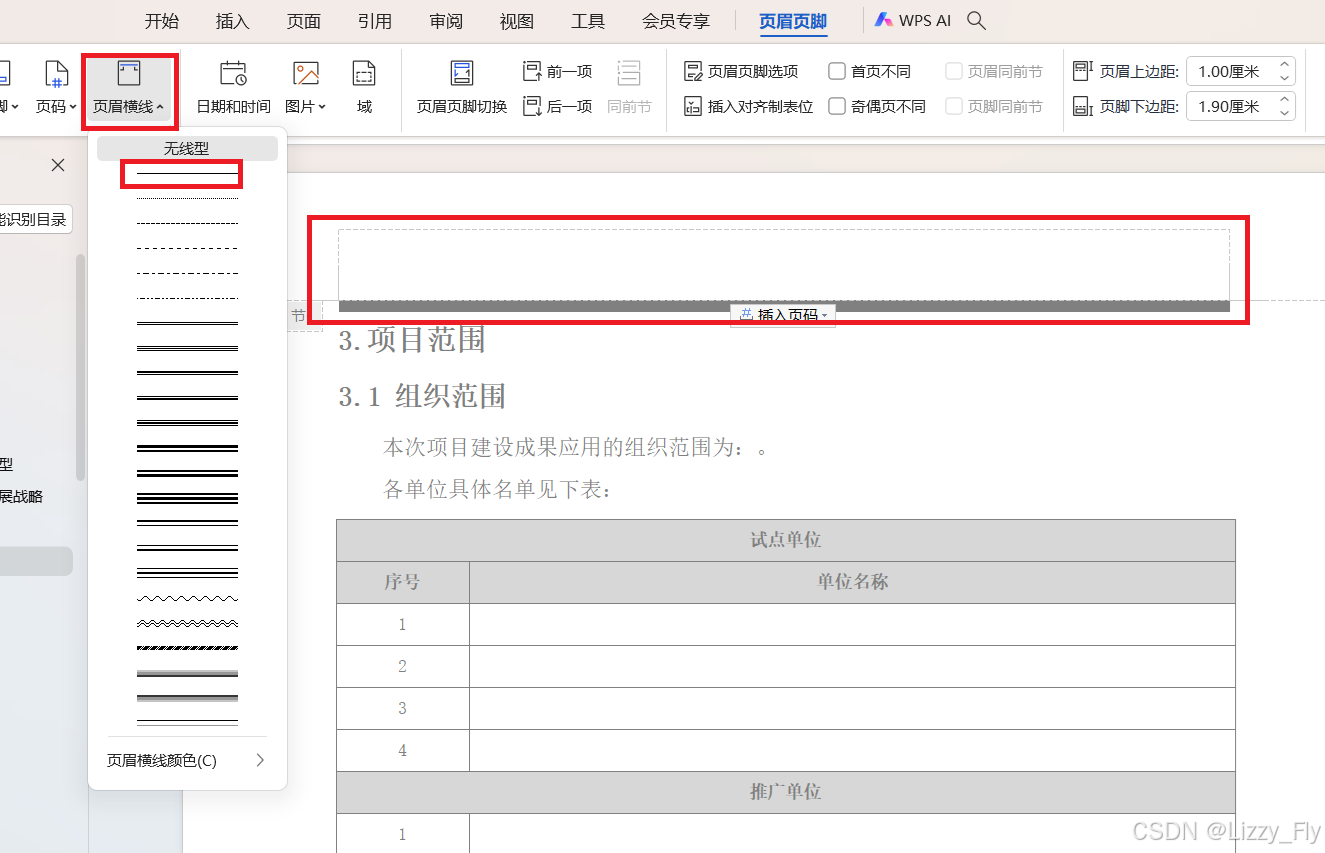Open 页眉横线颜色(C) submenu
The height and width of the screenshot is (853, 1325).
pyautogui.click(x=186, y=760)
